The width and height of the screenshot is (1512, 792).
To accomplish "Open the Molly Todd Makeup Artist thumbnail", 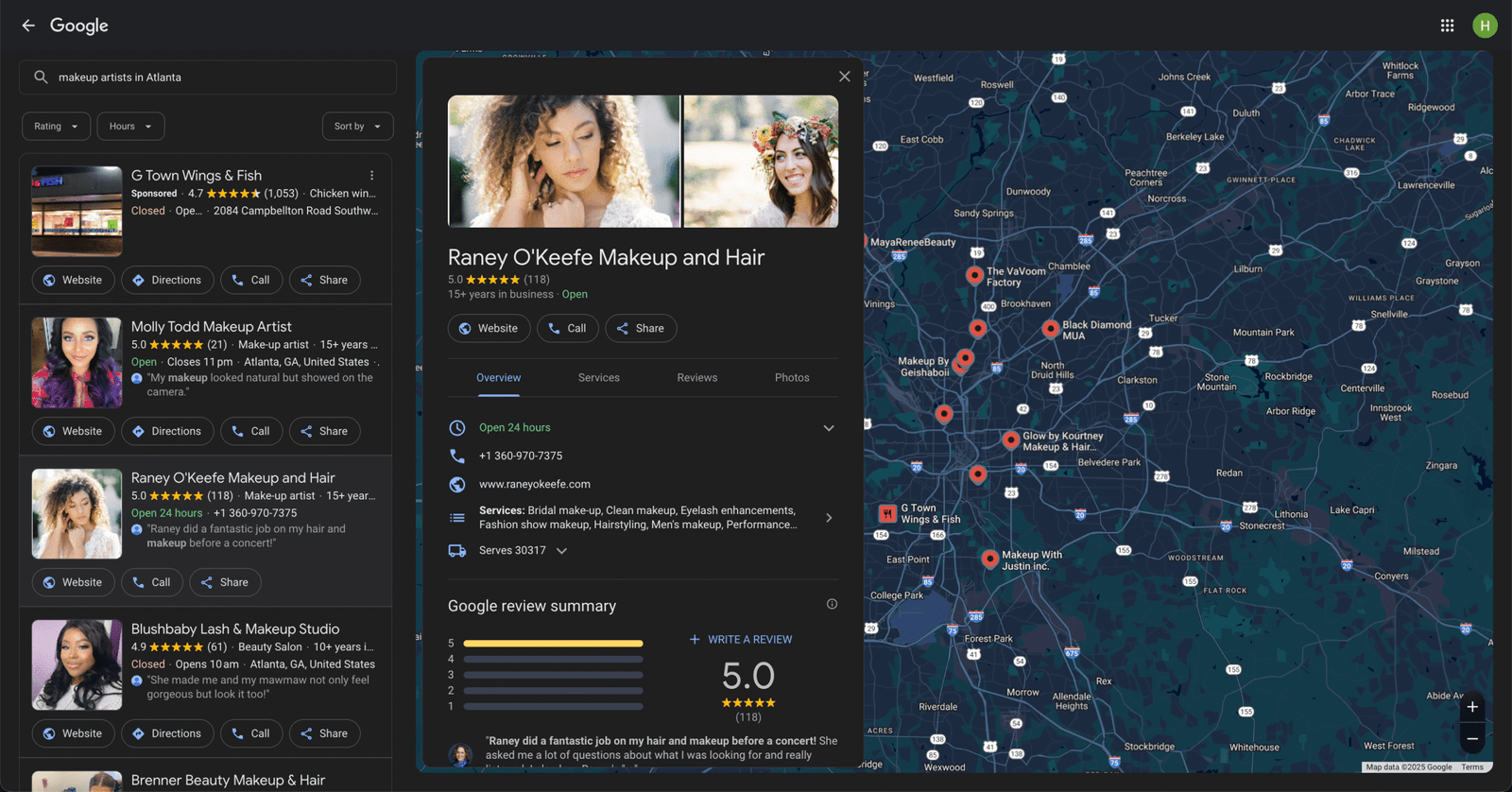I will (77, 363).
